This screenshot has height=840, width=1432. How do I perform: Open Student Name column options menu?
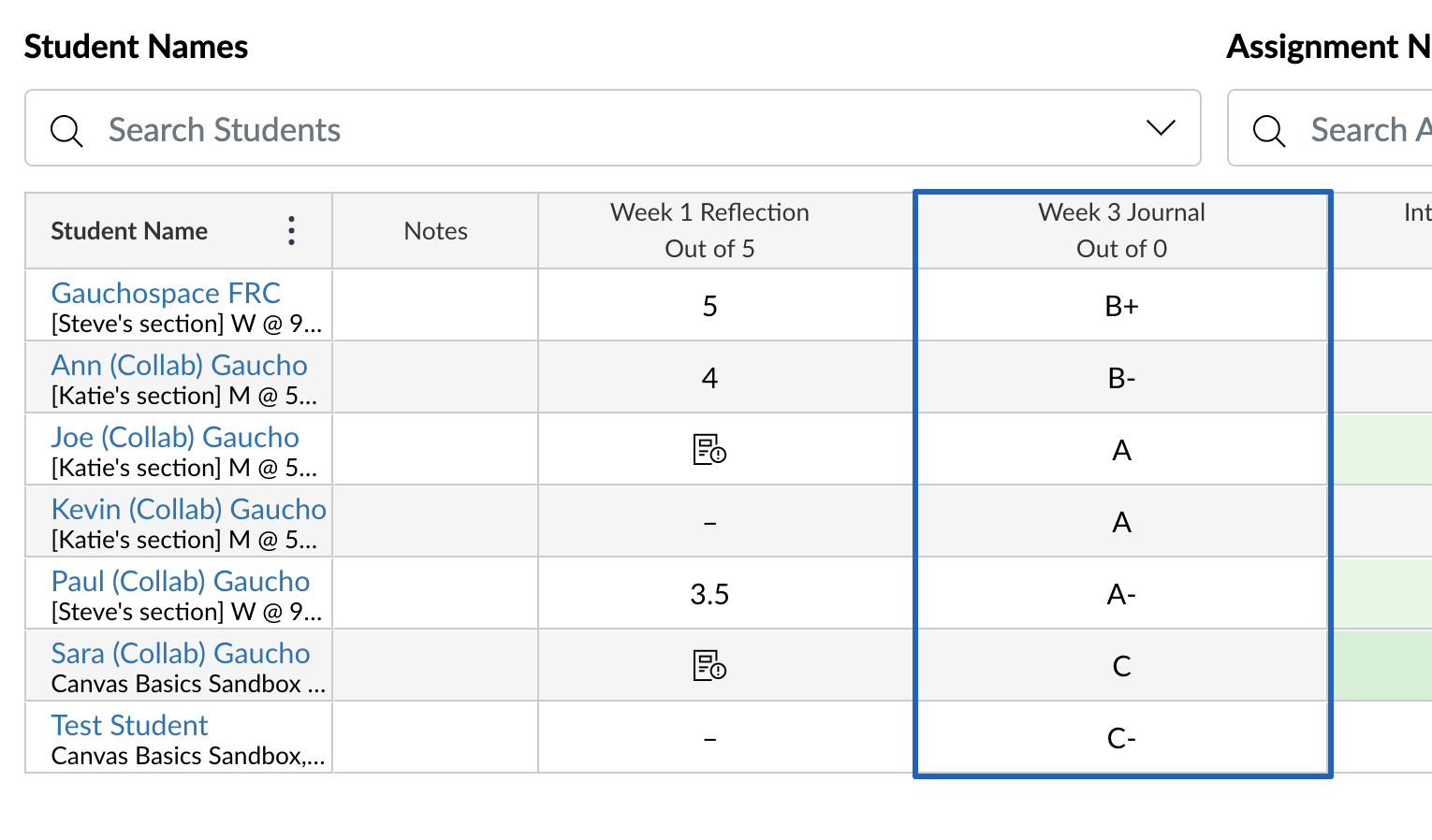[x=292, y=230]
